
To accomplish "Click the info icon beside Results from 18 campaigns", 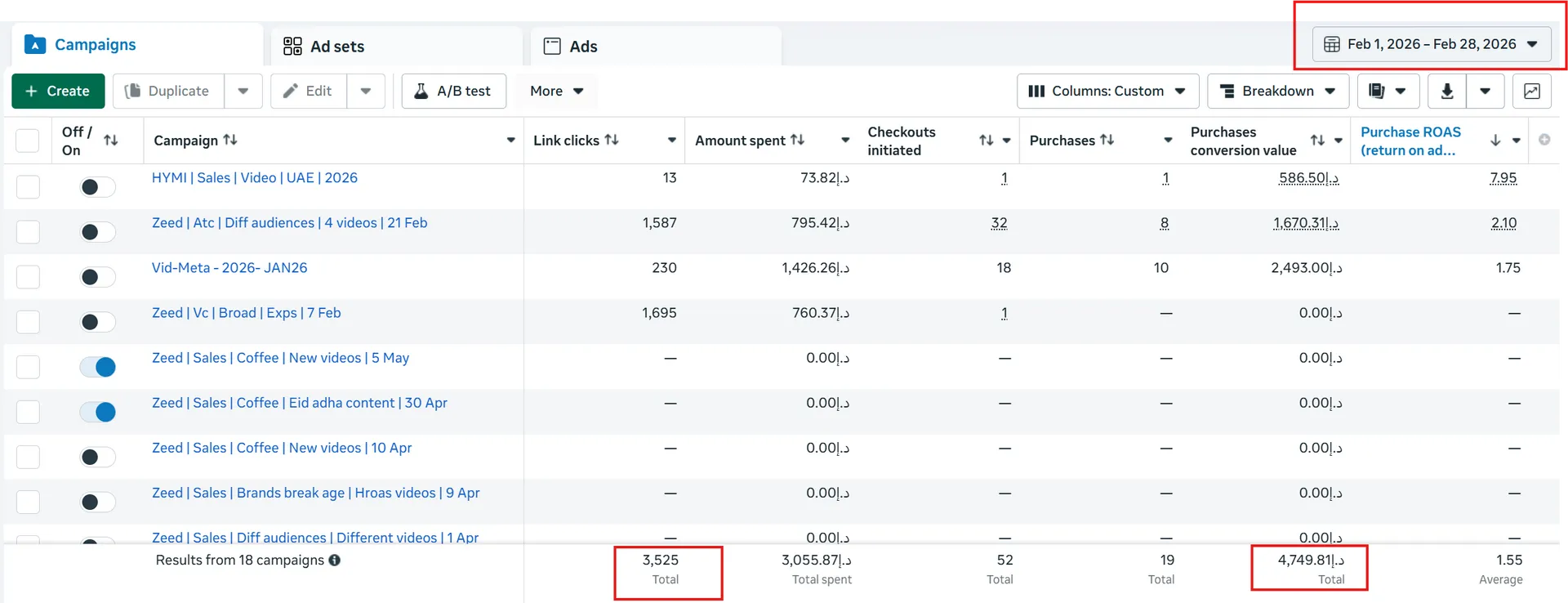I will click(x=335, y=560).
